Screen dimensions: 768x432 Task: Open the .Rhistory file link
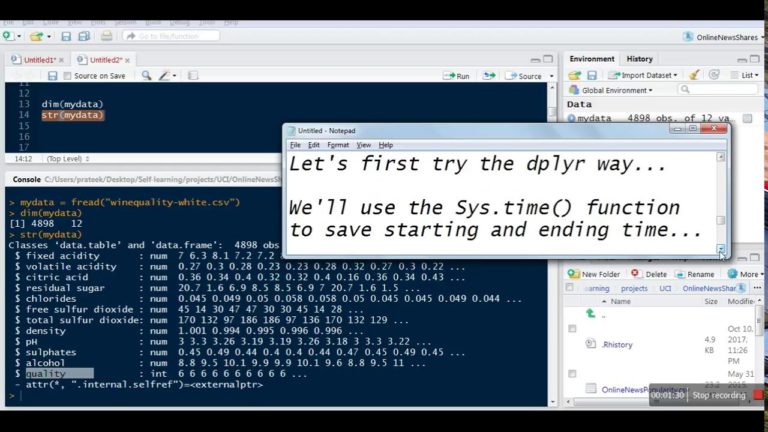tap(617, 344)
